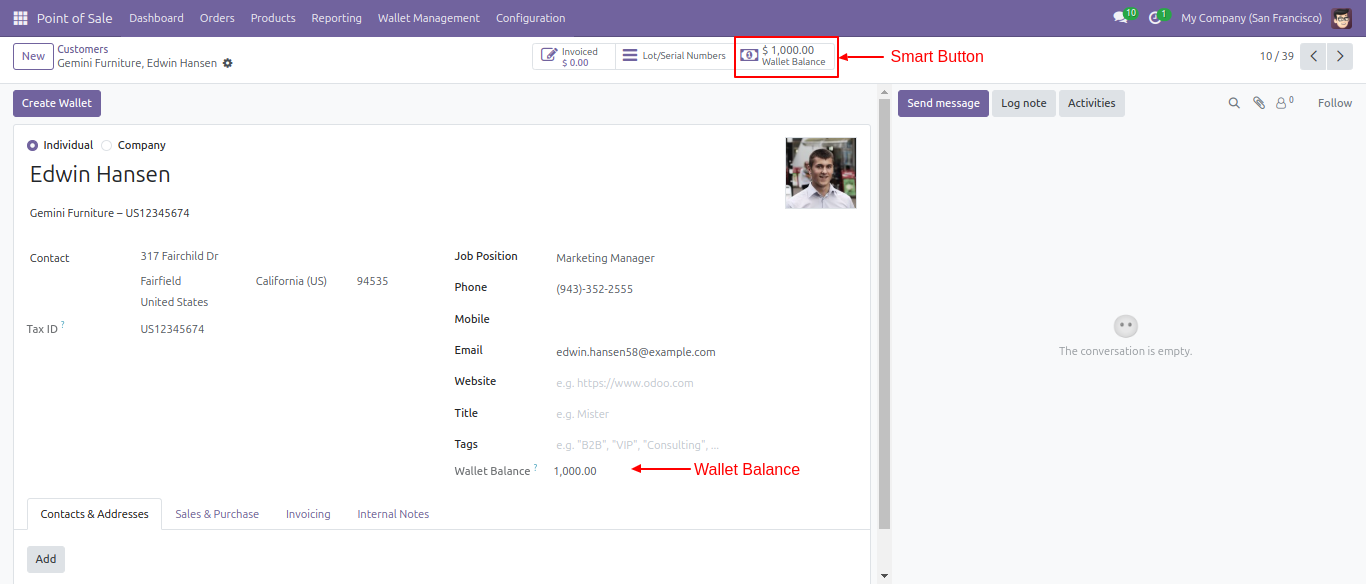
Task: Switch to the Sales & Purchase tab
Action: click(x=217, y=514)
